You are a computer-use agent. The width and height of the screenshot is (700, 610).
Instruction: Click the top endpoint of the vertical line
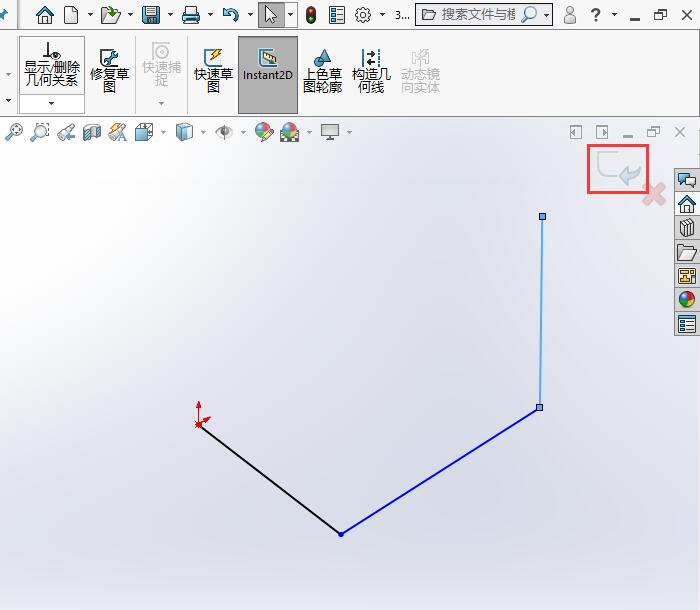pos(542,217)
